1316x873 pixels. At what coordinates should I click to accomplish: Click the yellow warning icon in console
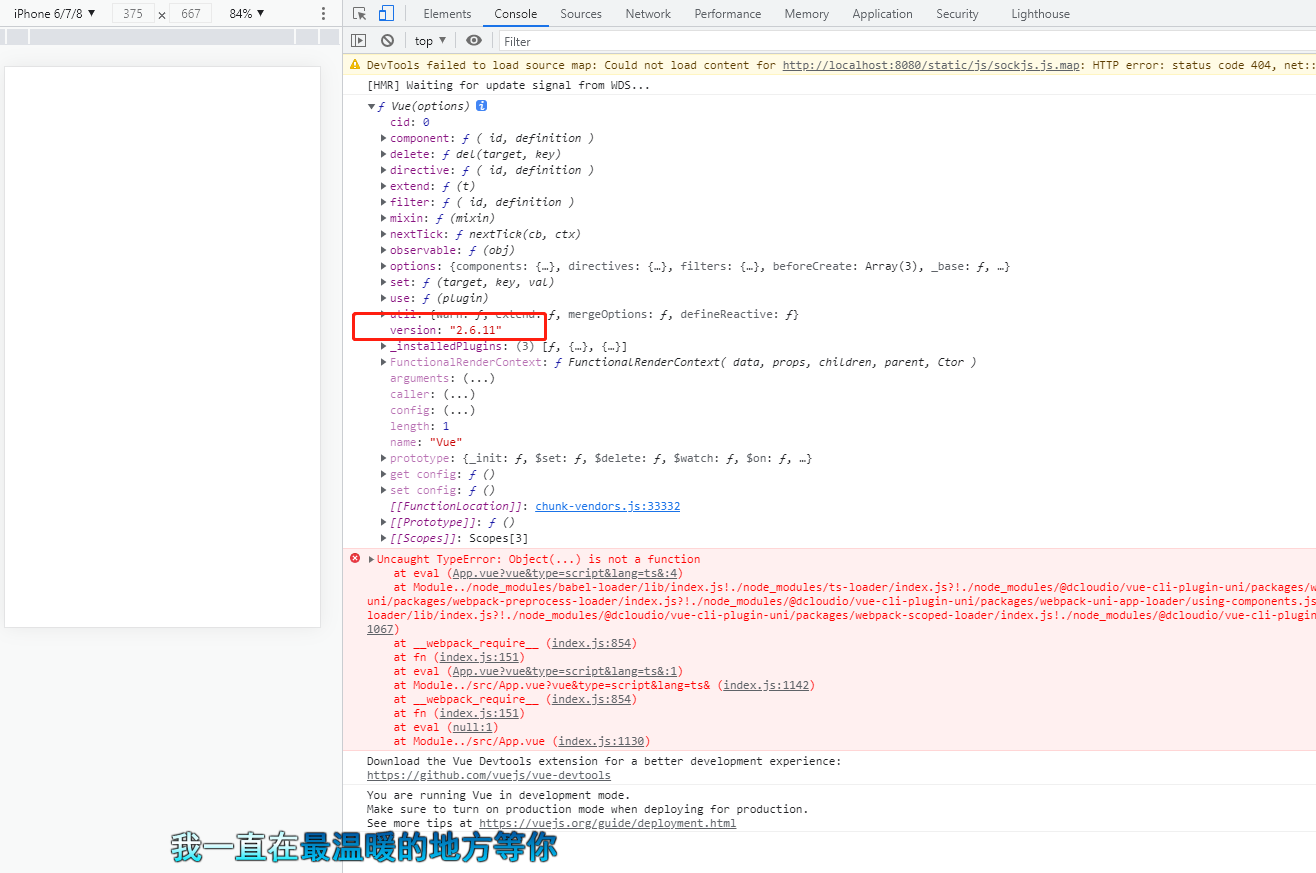click(355, 65)
